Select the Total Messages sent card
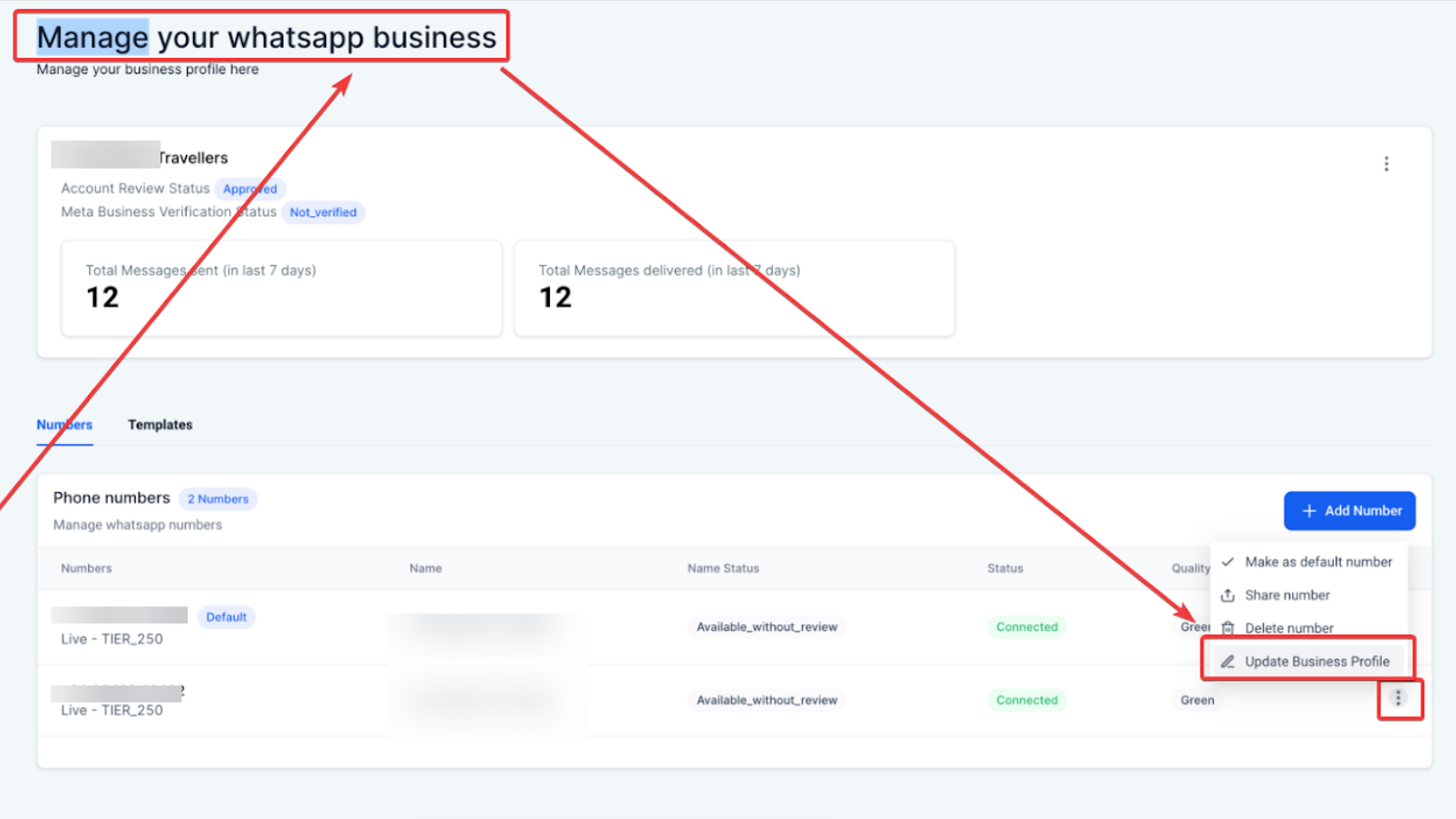 point(281,288)
